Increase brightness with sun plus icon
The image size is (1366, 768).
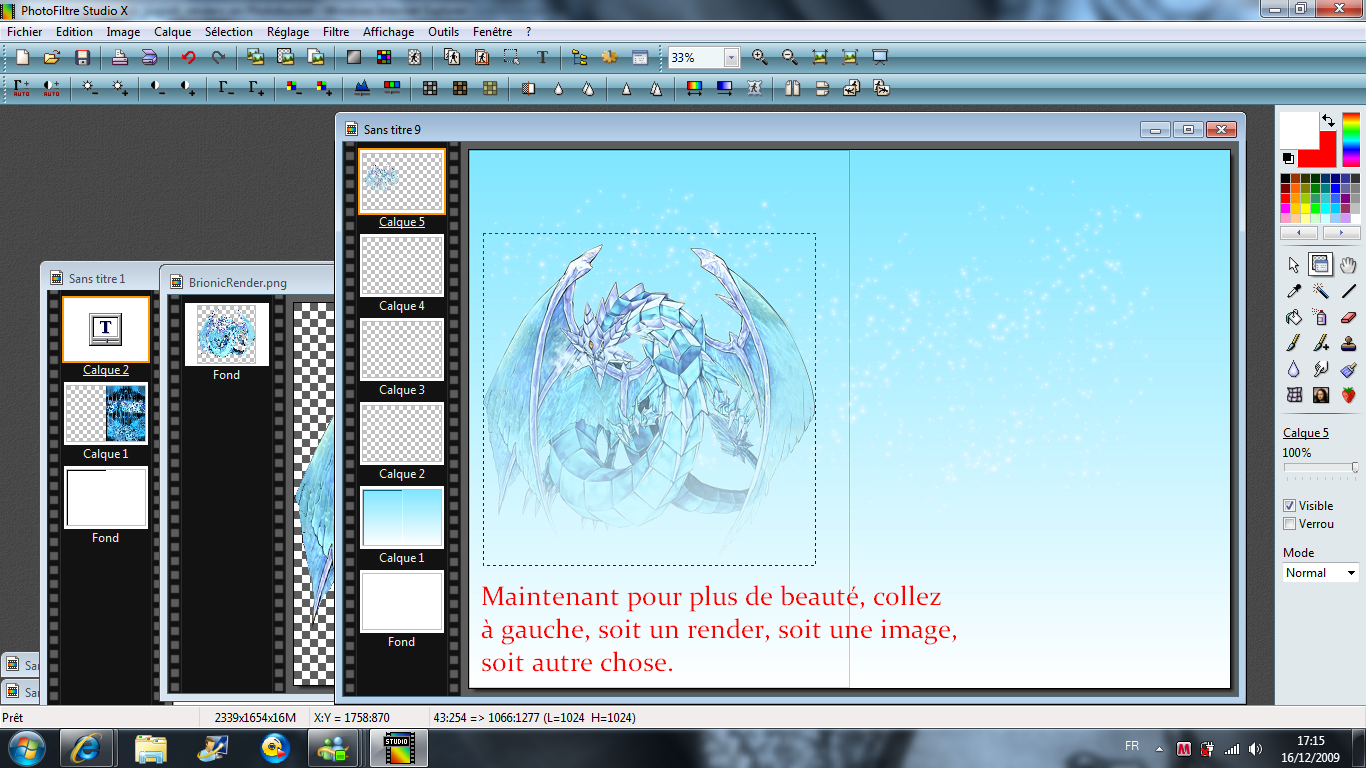pos(120,88)
